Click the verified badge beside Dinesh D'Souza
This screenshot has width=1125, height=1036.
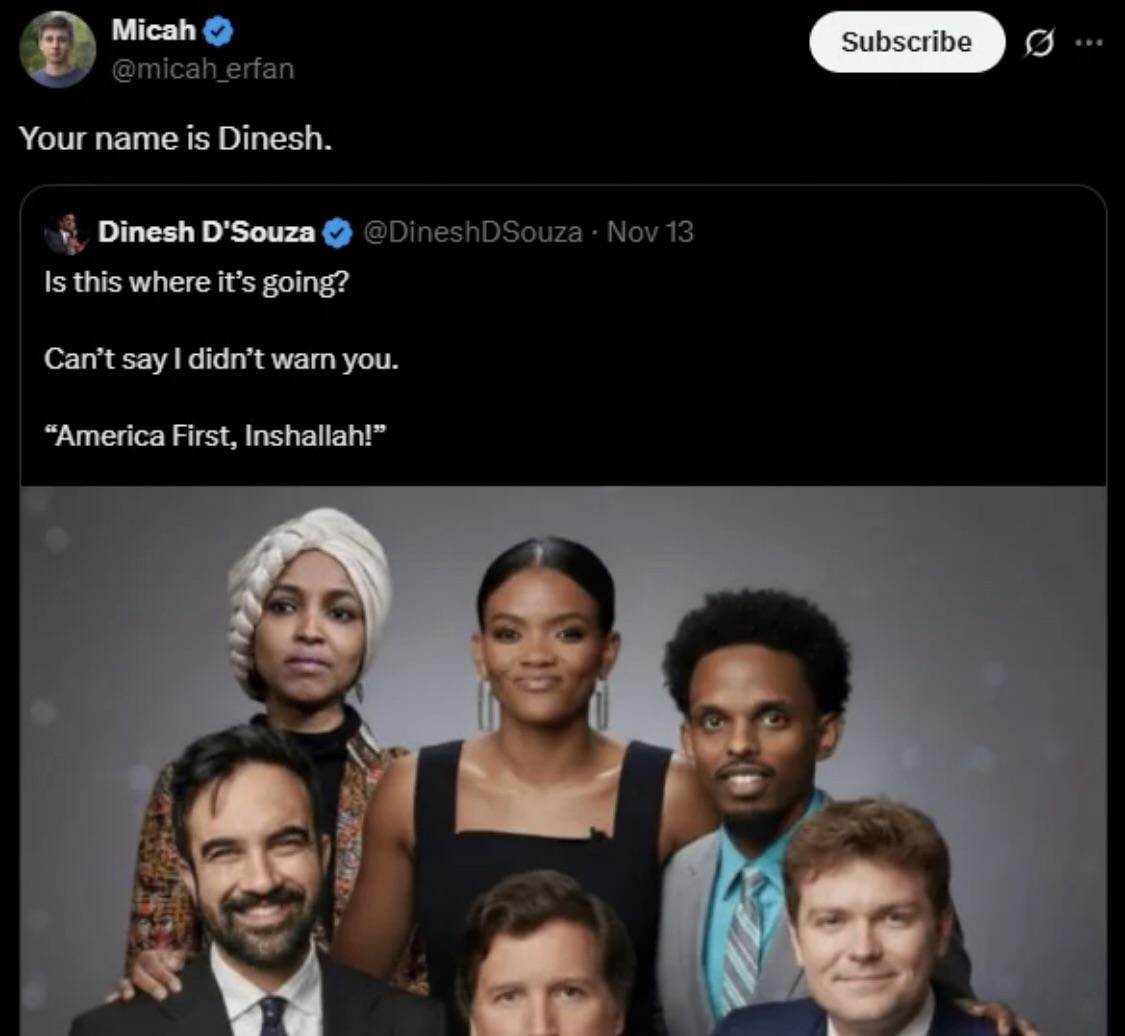click(x=339, y=233)
